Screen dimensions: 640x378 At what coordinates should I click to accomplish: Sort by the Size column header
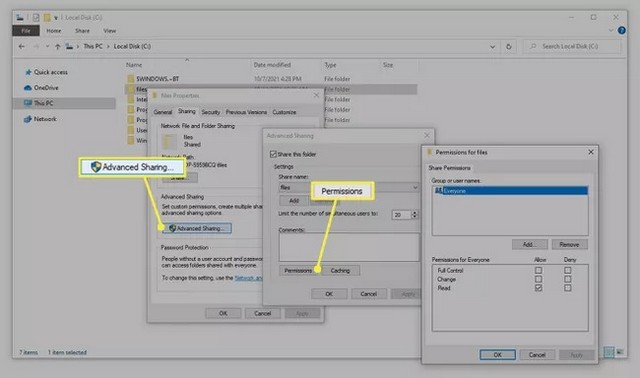[388, 65]
